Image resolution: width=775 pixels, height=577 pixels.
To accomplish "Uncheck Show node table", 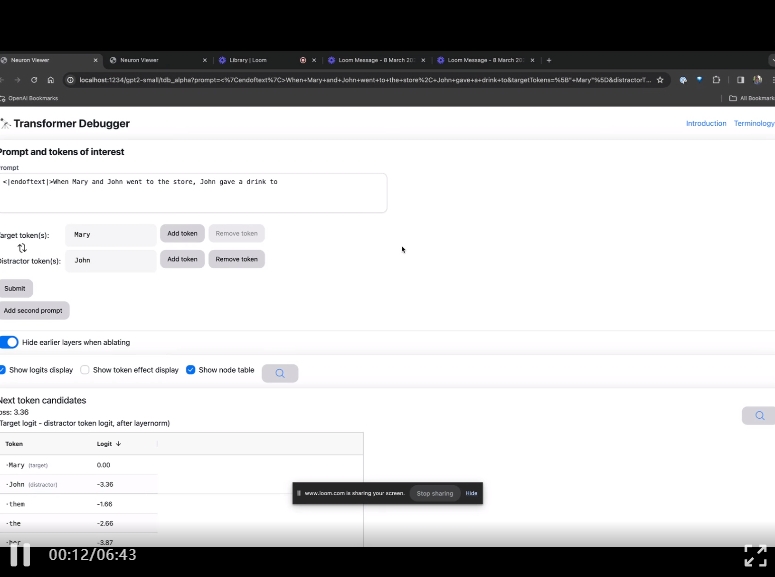I will 190,370.
